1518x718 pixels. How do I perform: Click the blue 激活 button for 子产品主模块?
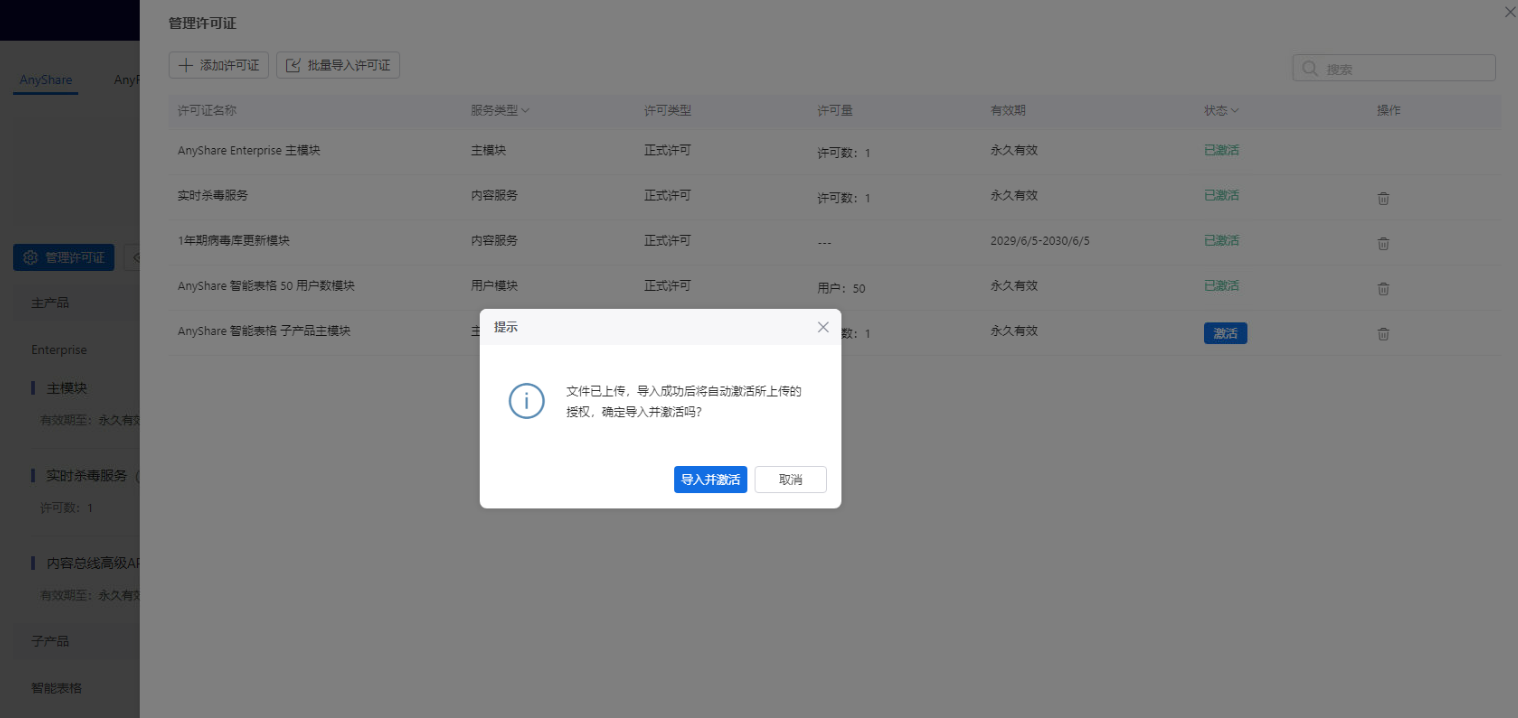tap(1225, 334)
